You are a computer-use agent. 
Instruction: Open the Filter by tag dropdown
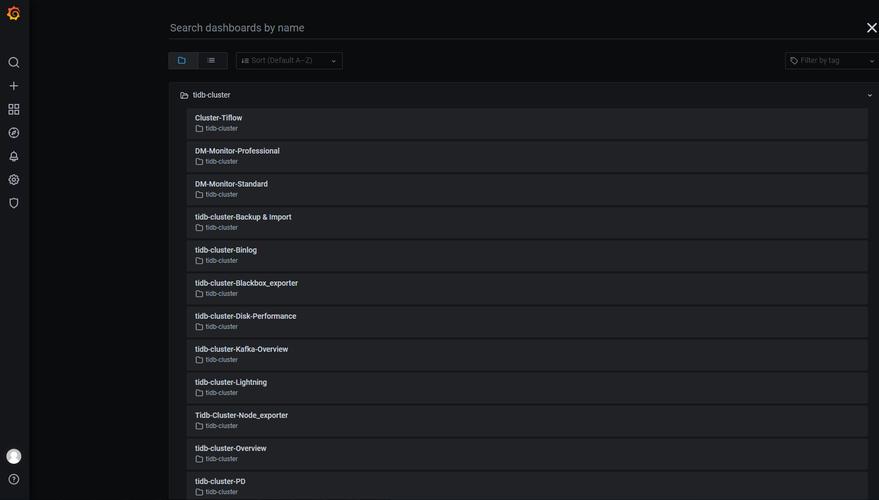pos(832,61)
